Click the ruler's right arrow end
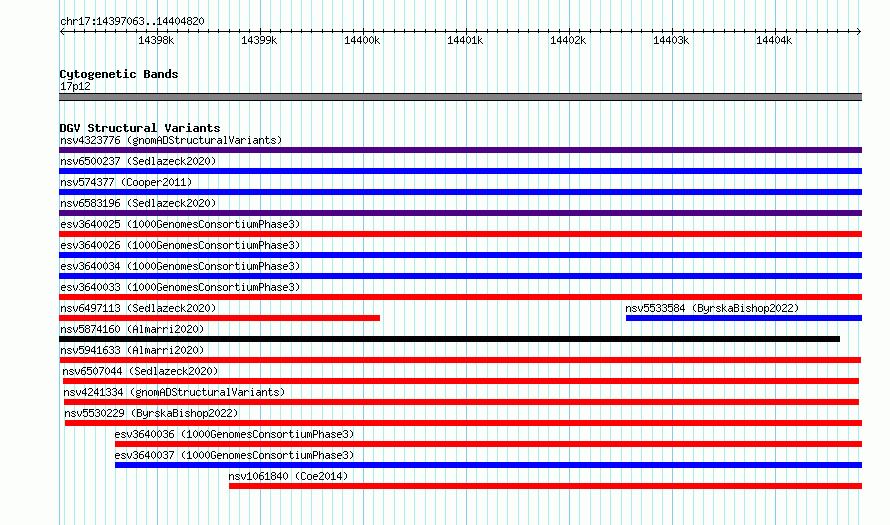This screenshot has height=525, width=890. click(x=859, y=31)
